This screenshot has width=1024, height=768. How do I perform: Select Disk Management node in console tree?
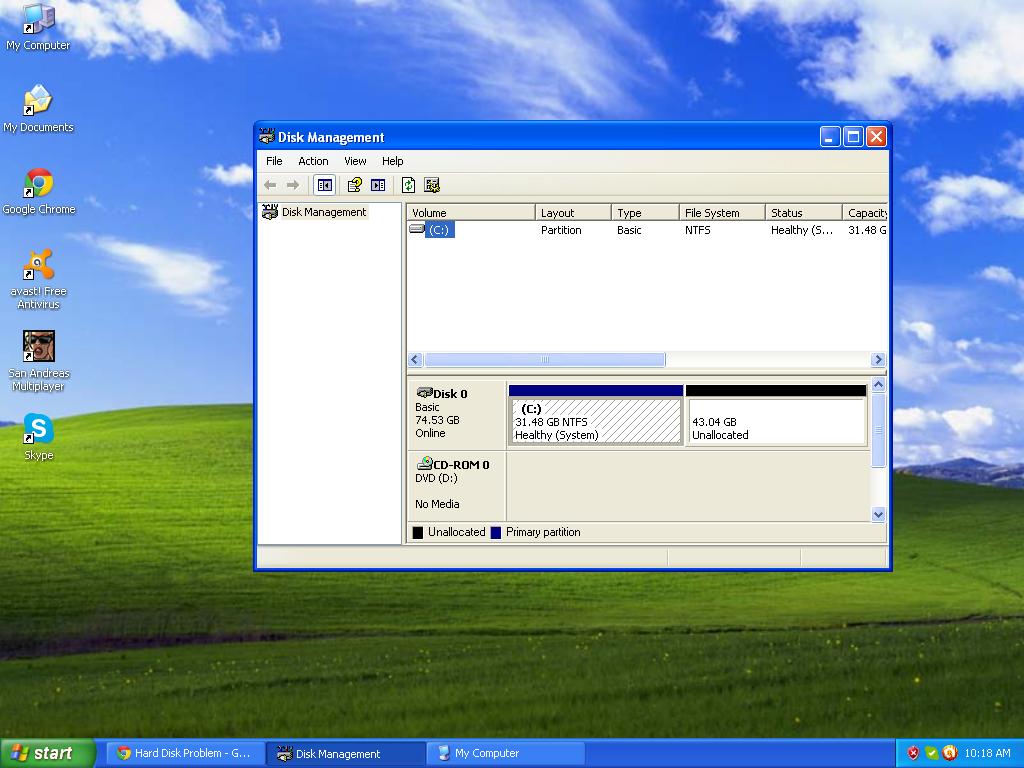coord(323,212)
